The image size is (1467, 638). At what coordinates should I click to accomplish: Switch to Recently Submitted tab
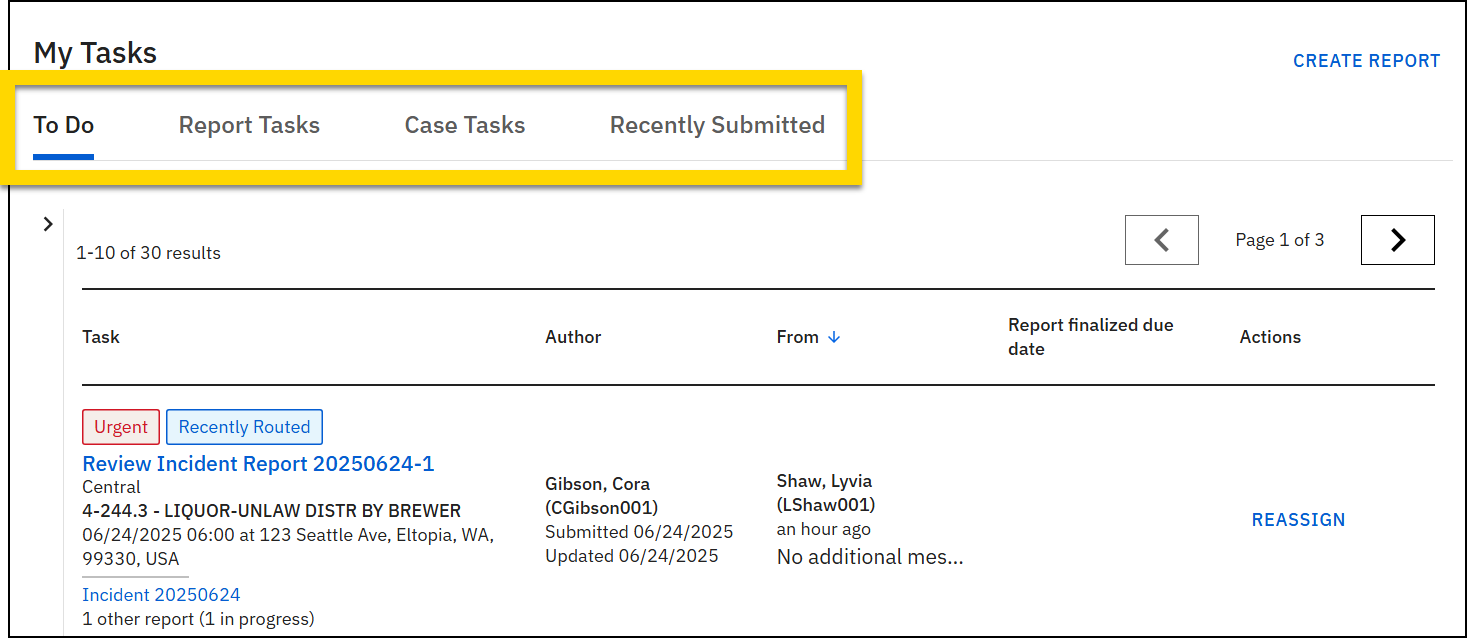click(x=717, y=125)
